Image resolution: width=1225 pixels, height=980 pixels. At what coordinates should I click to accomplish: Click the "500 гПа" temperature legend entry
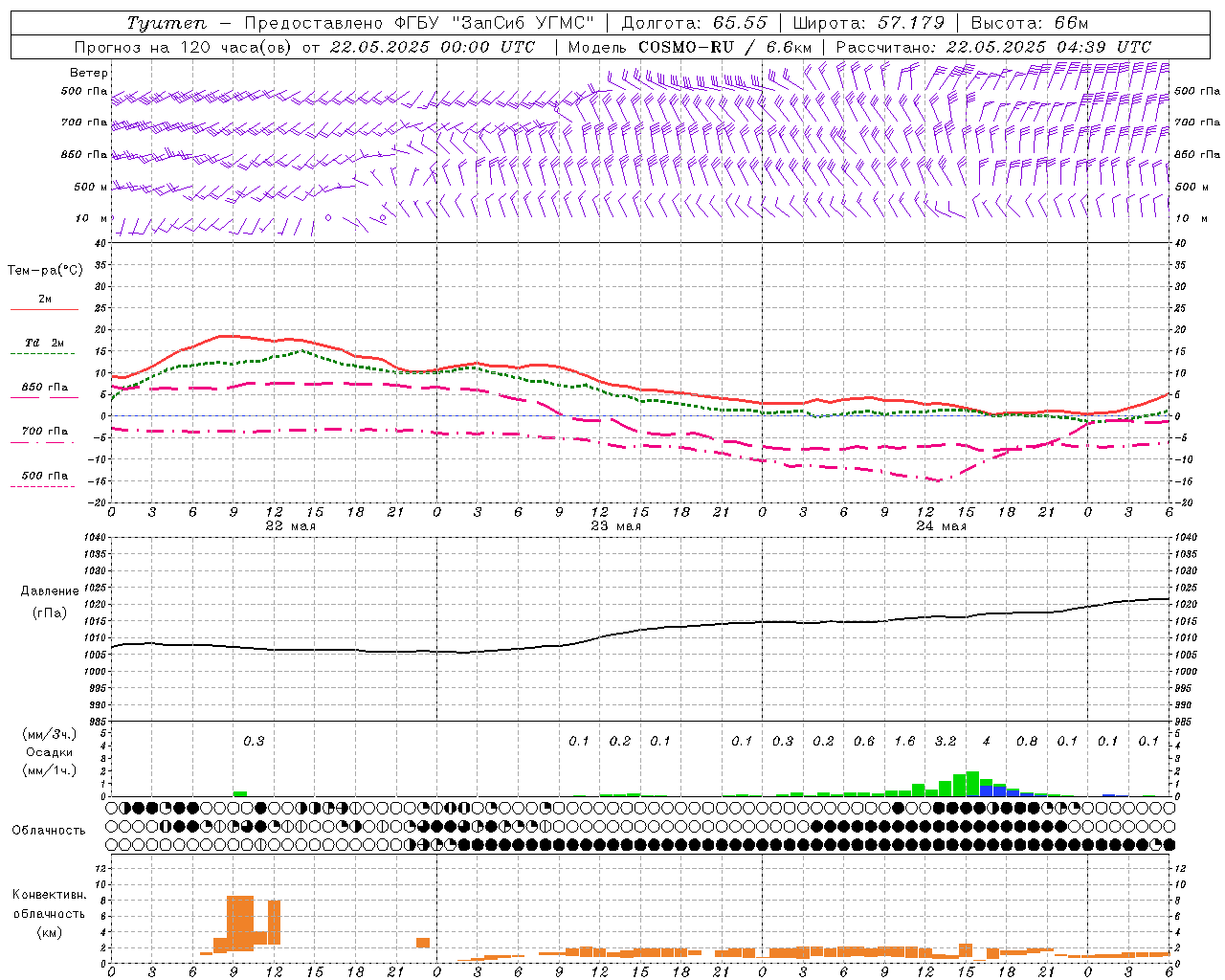coord(45,475)
